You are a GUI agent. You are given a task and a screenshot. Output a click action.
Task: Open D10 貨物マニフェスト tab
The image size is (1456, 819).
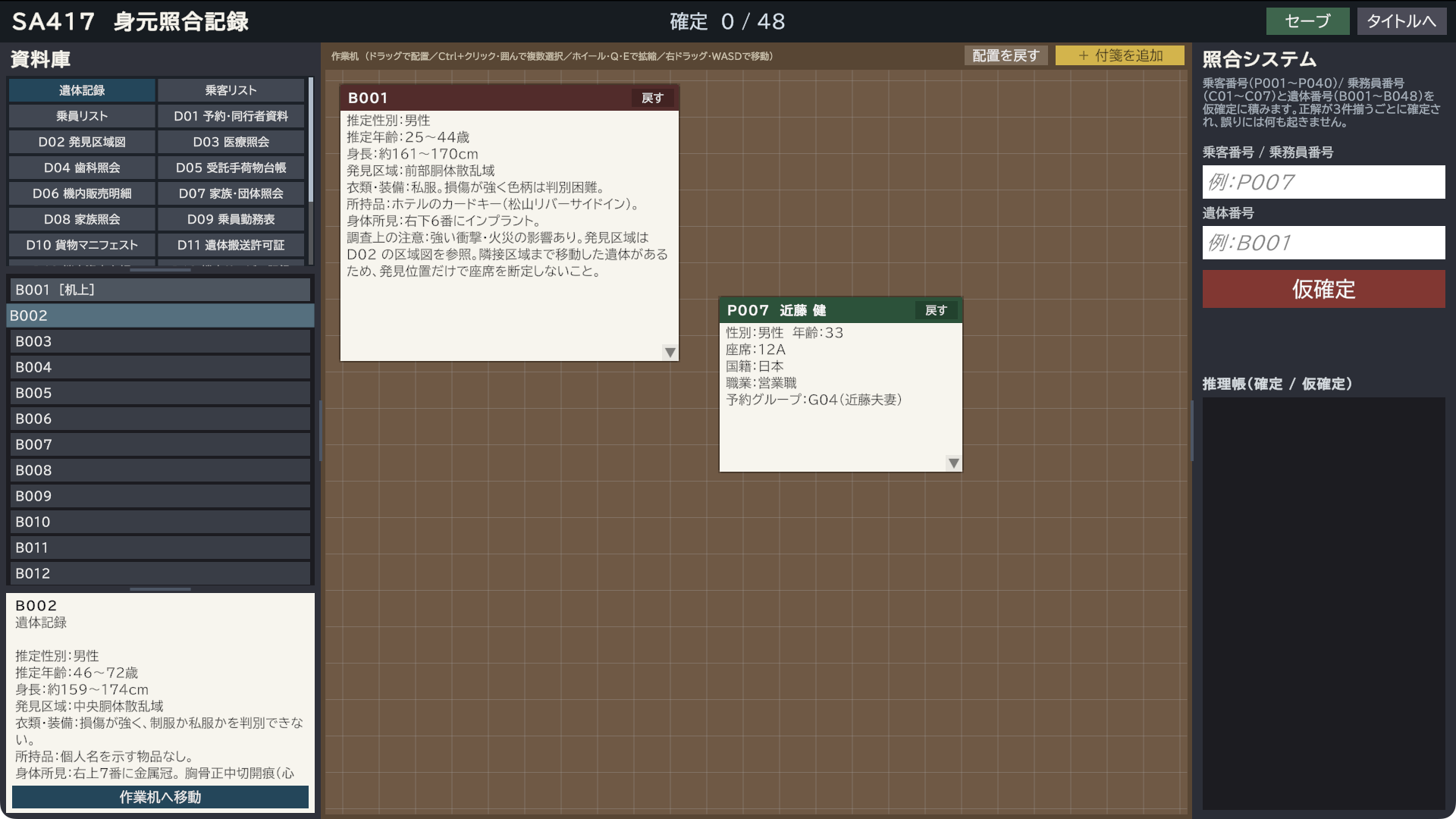coord(82,245)
